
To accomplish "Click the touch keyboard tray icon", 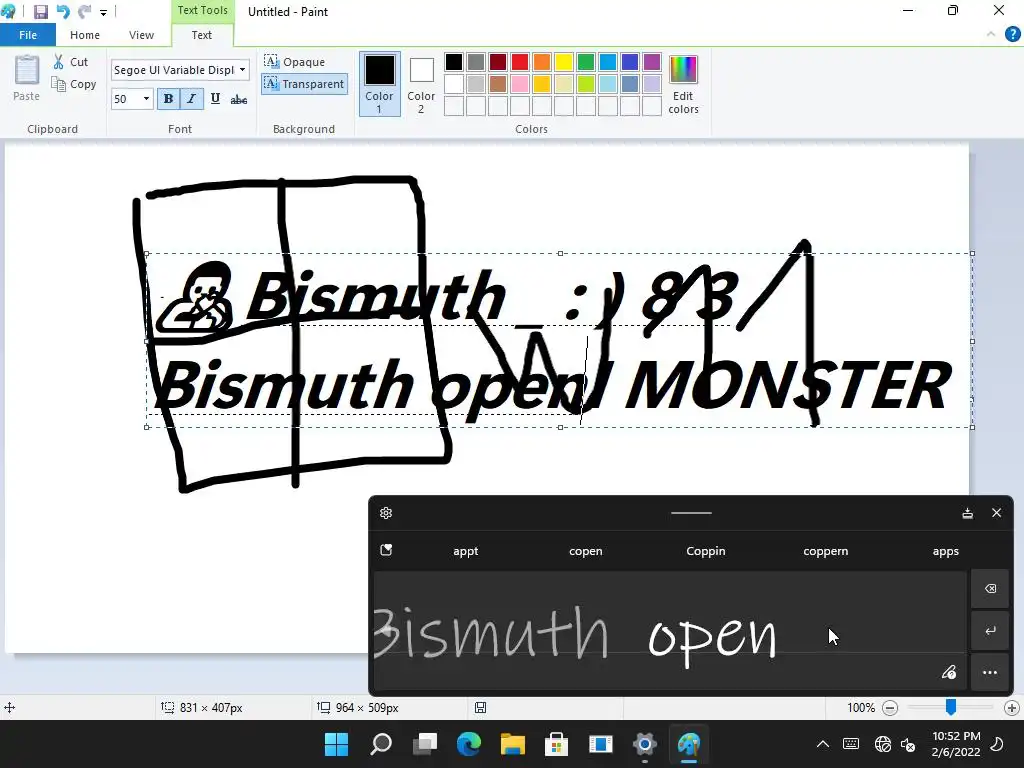I will tap(851, 744).
